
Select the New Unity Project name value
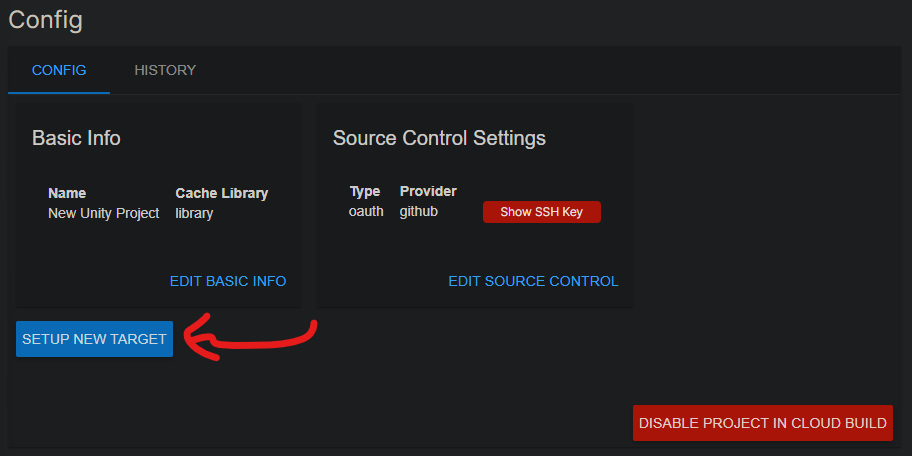[x=104, y=213]
